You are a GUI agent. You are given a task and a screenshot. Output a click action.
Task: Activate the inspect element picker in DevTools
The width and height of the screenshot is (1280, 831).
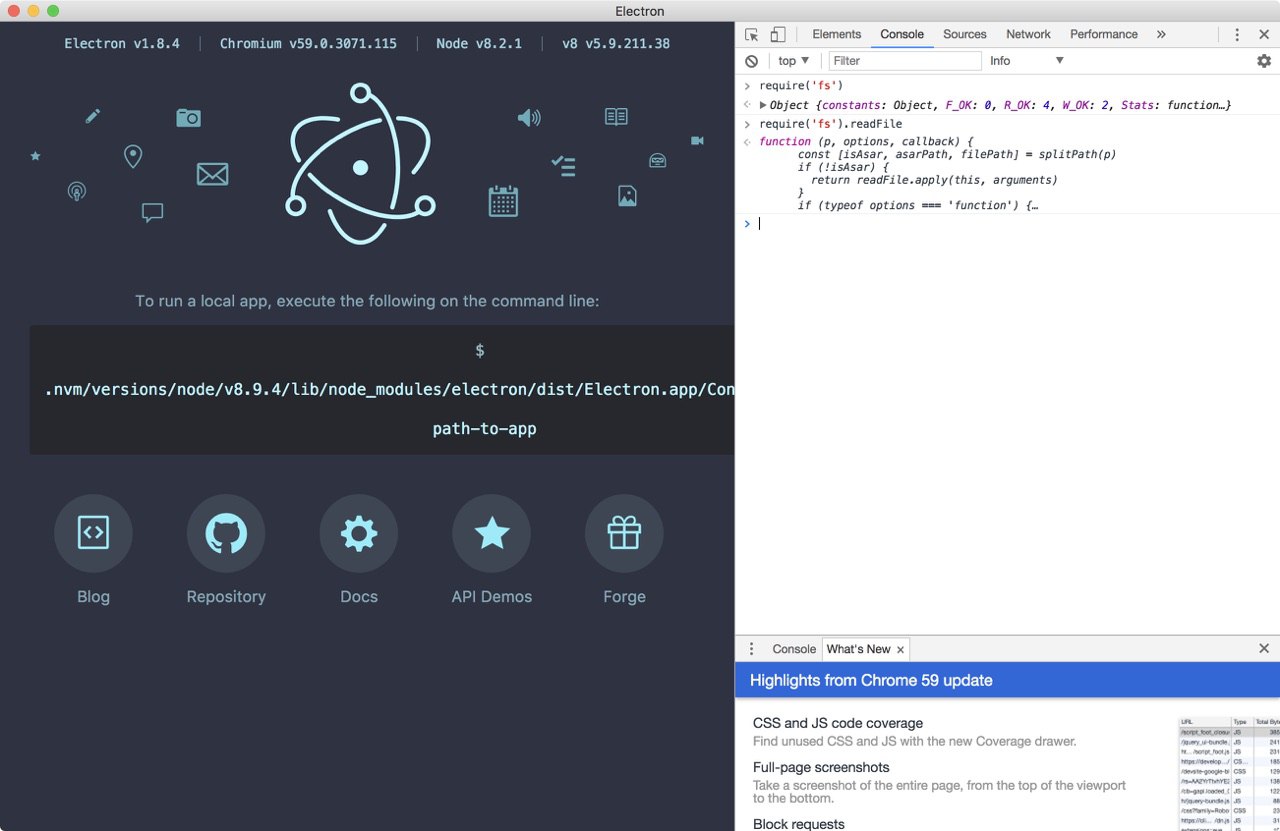(752, 34)
